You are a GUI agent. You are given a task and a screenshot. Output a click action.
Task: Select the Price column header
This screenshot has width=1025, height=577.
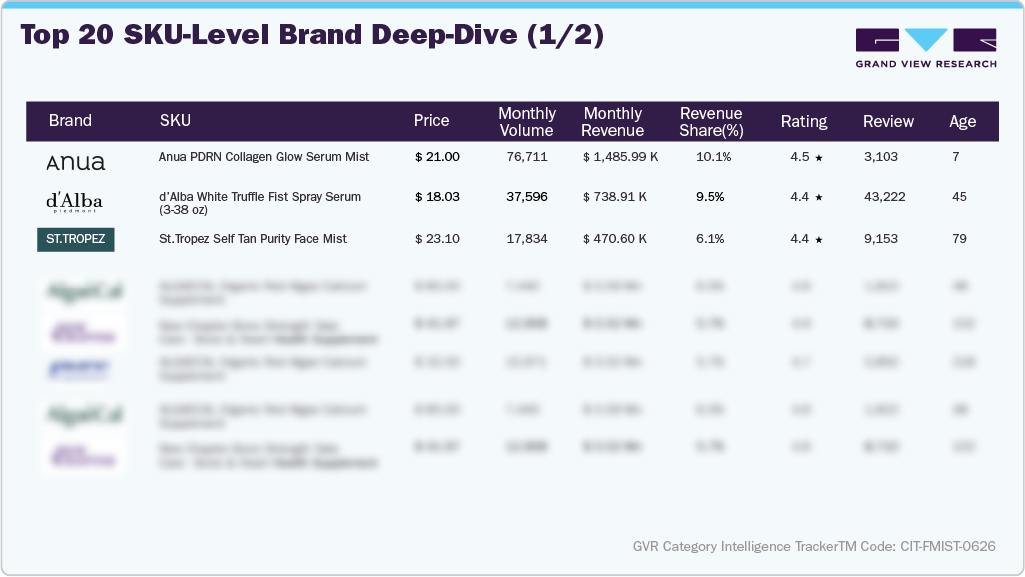[x=431, y=121]
